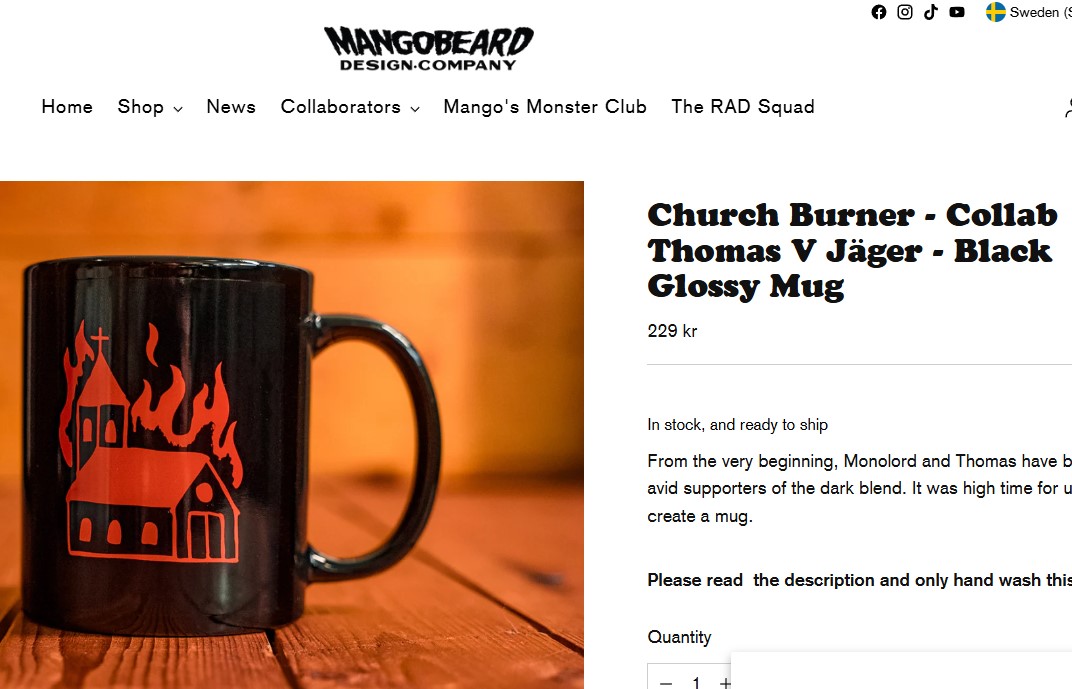Increase quantity with the plus button
The image size is (1072, 689).
(x=725, y=682)
